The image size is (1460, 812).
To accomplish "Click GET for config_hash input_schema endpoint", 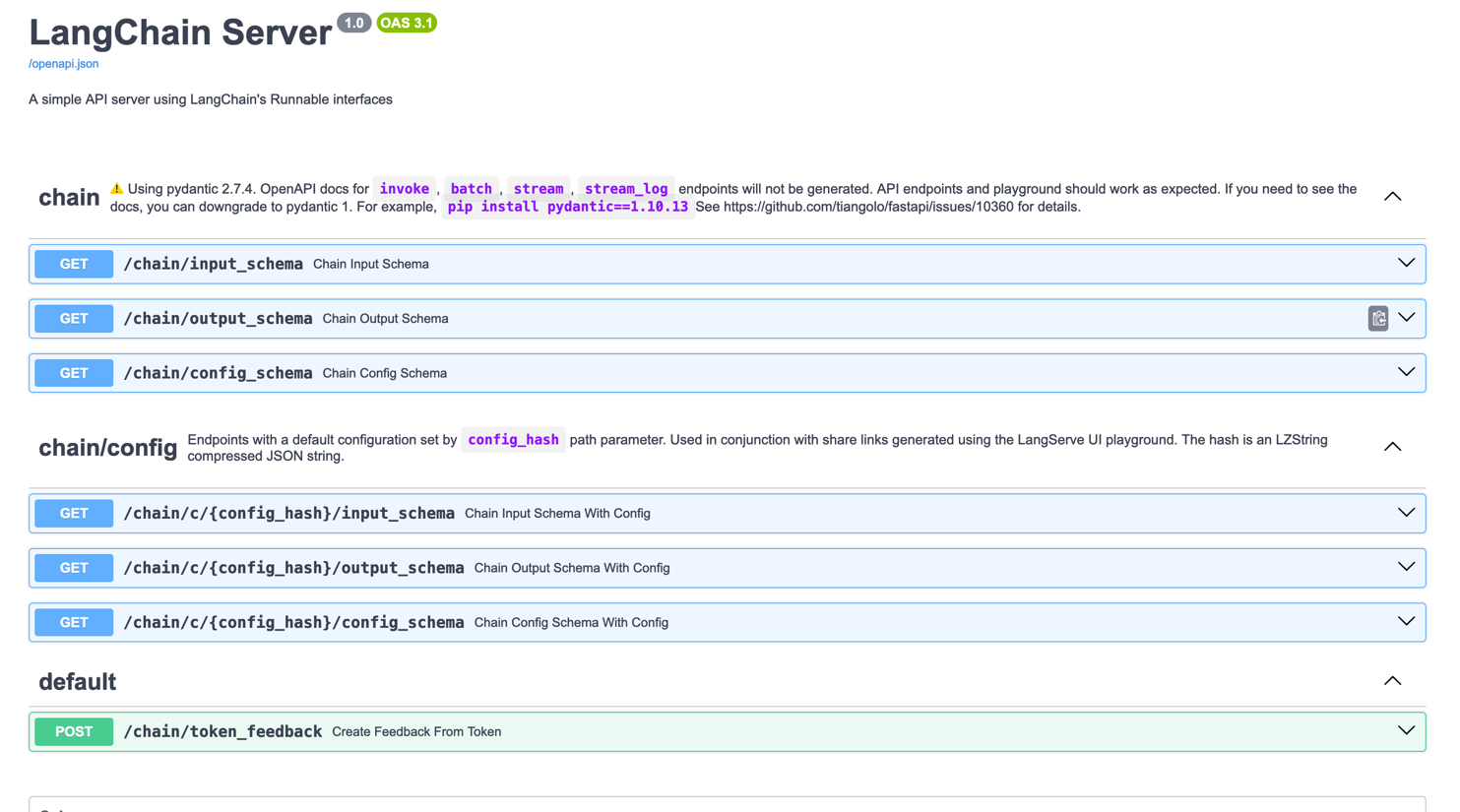I will (x=74, y=514).
